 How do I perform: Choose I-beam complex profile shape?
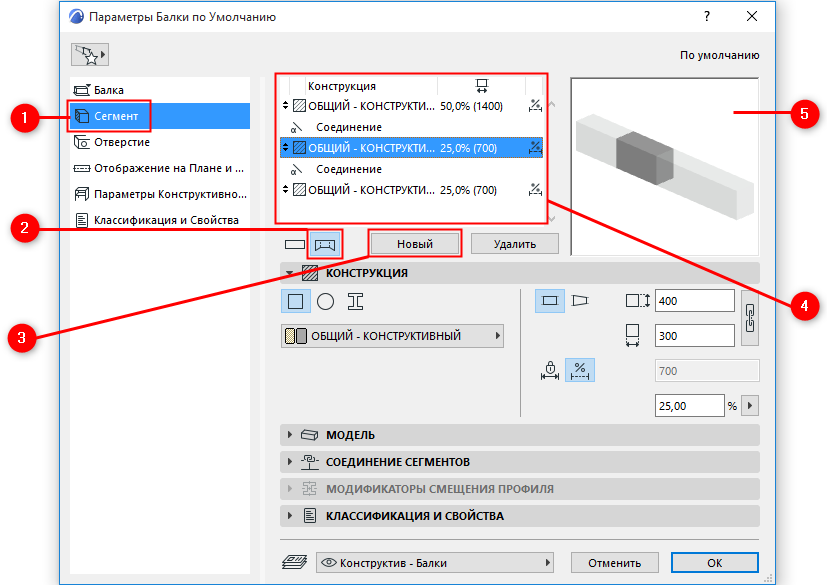coord(355,301)
